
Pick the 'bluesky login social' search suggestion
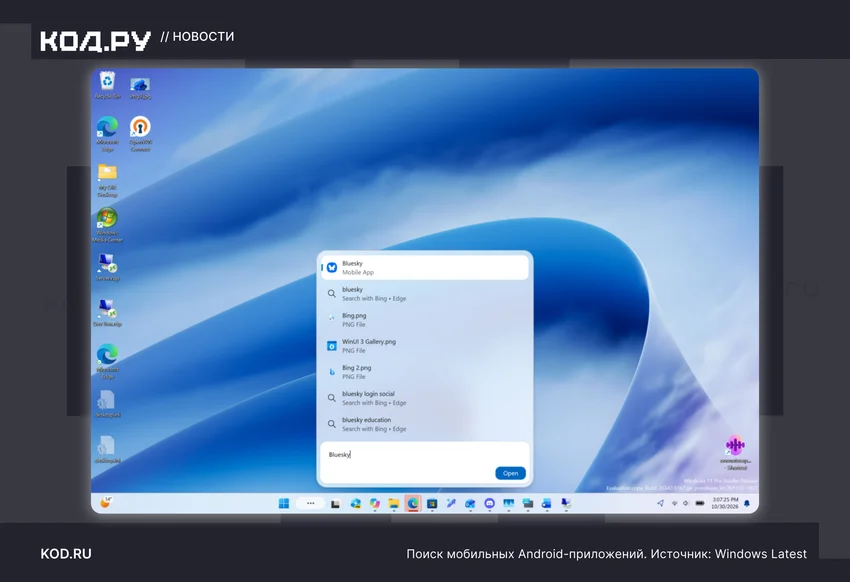(x=424, y=398)
